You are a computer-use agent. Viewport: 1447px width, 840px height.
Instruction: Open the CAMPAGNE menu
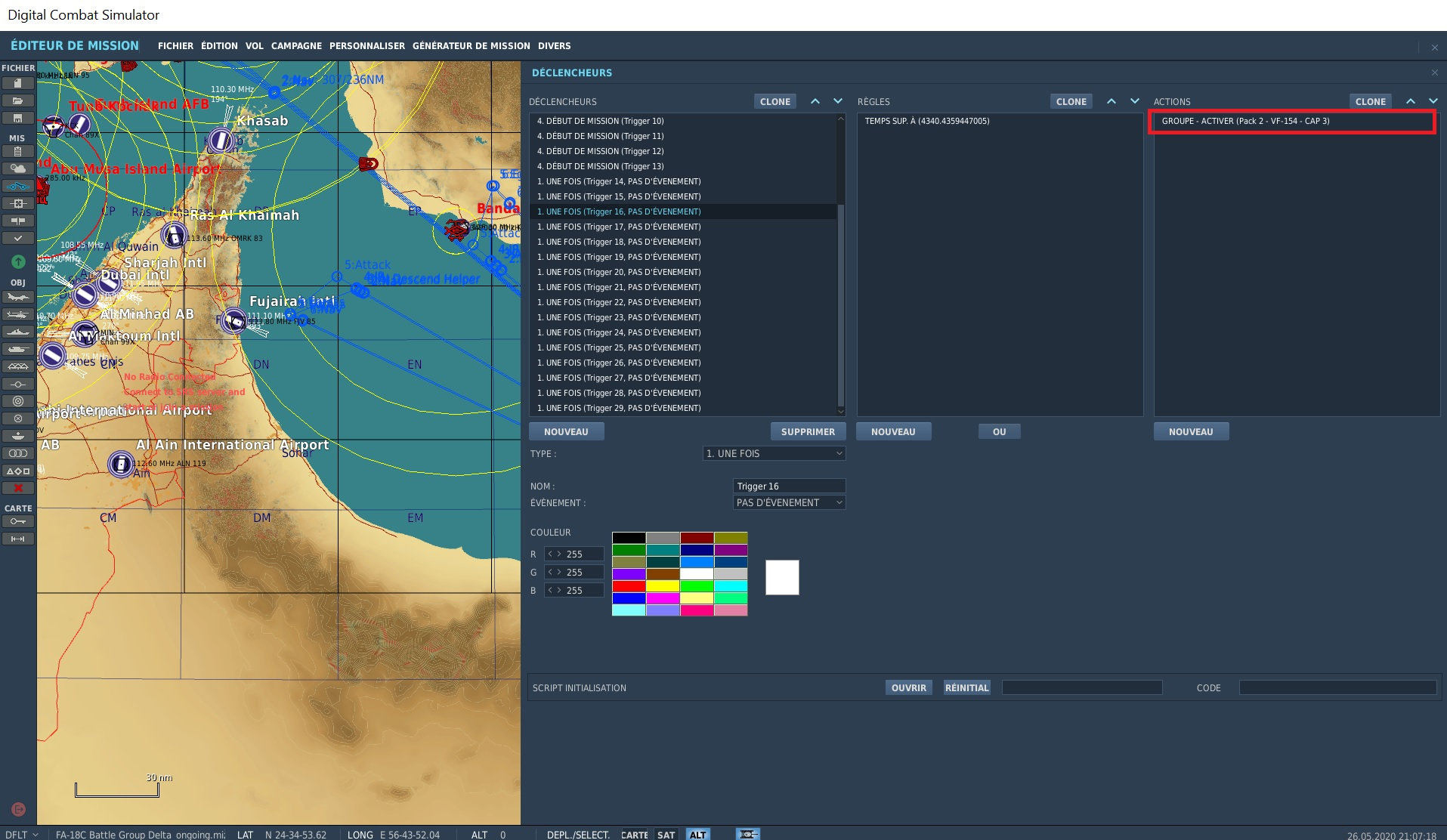point(296,46)
